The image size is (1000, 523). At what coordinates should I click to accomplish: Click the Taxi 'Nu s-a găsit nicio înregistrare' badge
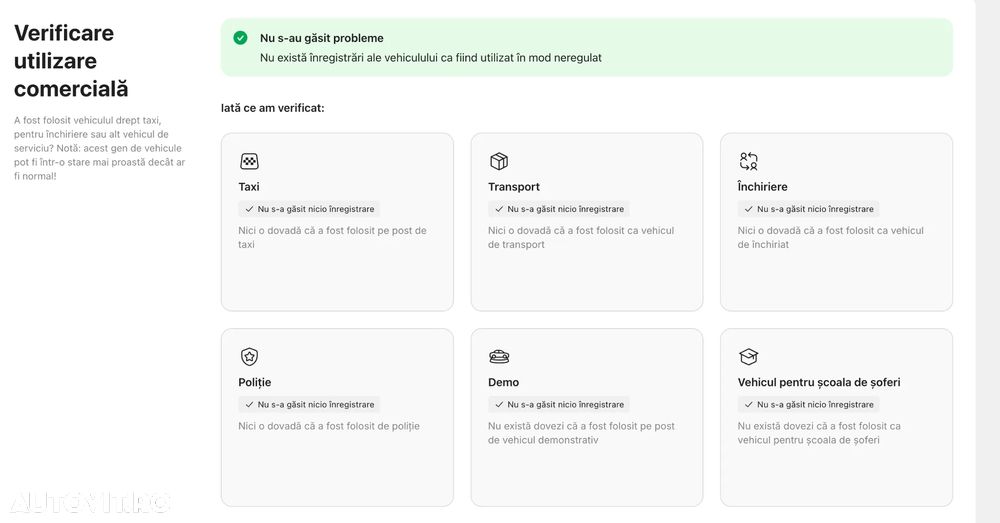[309, 209]
